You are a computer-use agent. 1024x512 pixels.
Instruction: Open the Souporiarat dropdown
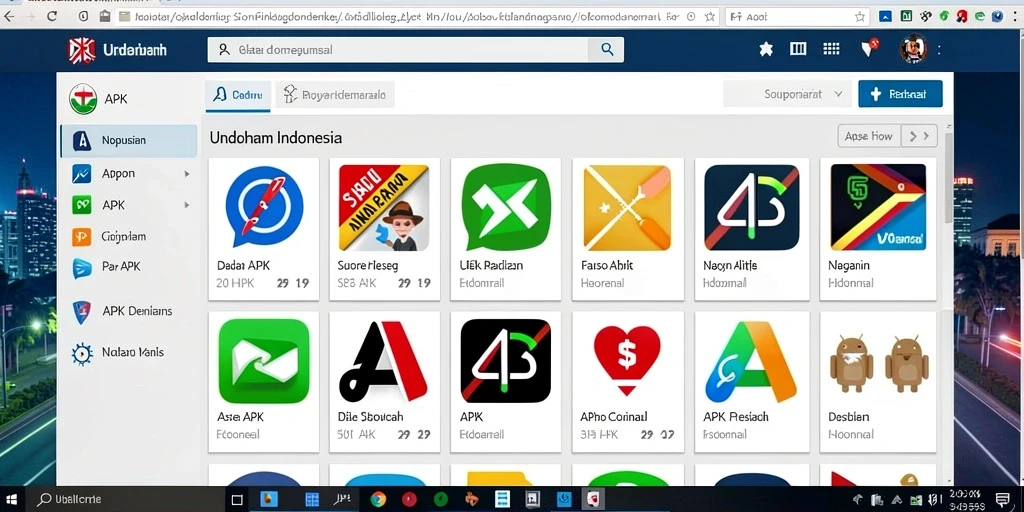(788, 94)
